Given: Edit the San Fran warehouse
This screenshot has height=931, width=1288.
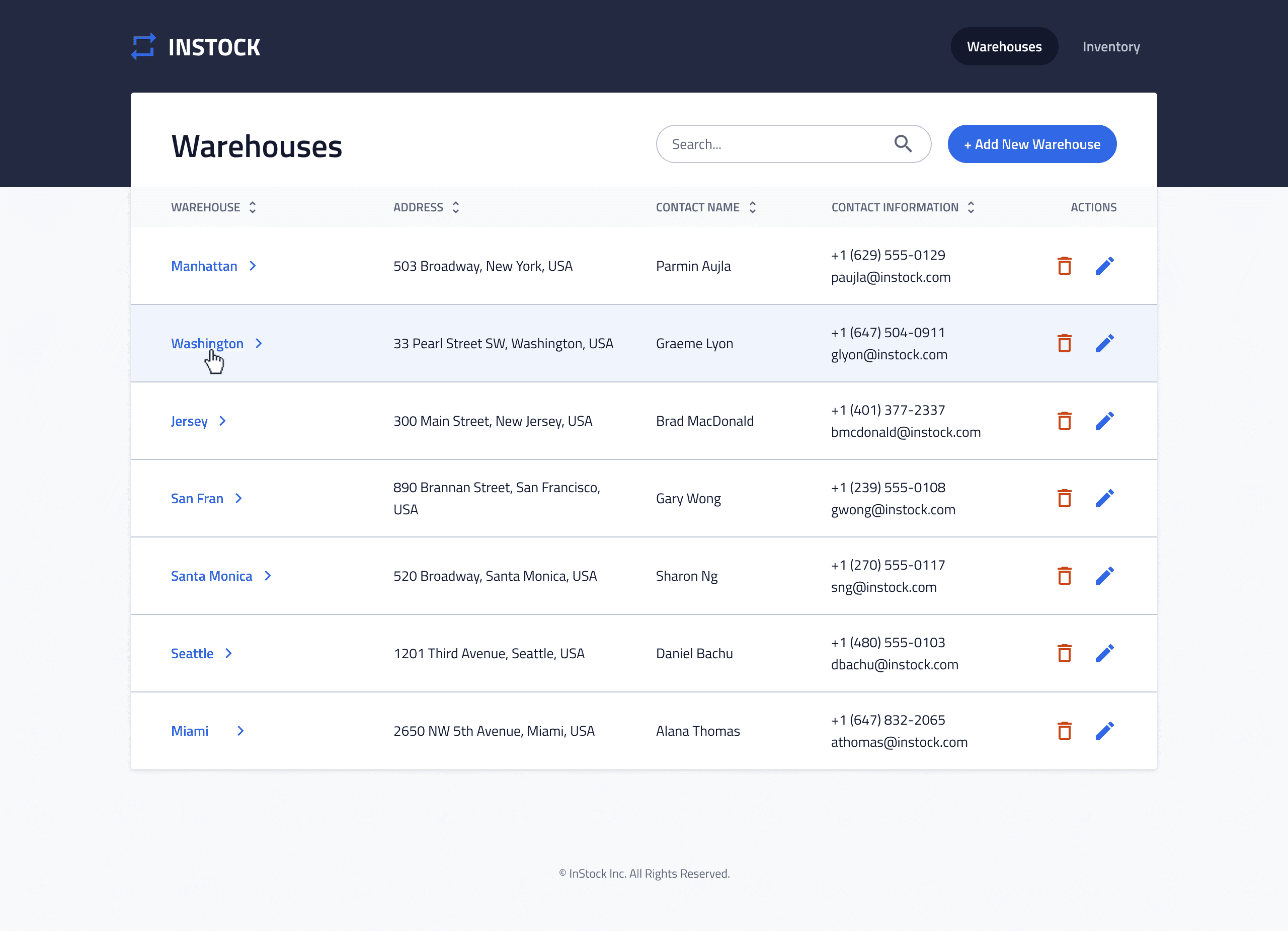Looking at the screenshot, I should tap(1104, 498).
